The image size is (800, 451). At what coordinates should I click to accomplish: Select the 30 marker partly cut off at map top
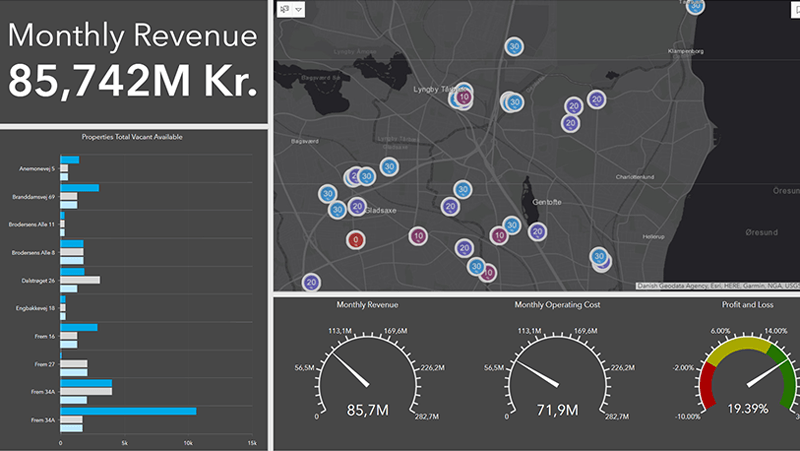tap(697, 5)
